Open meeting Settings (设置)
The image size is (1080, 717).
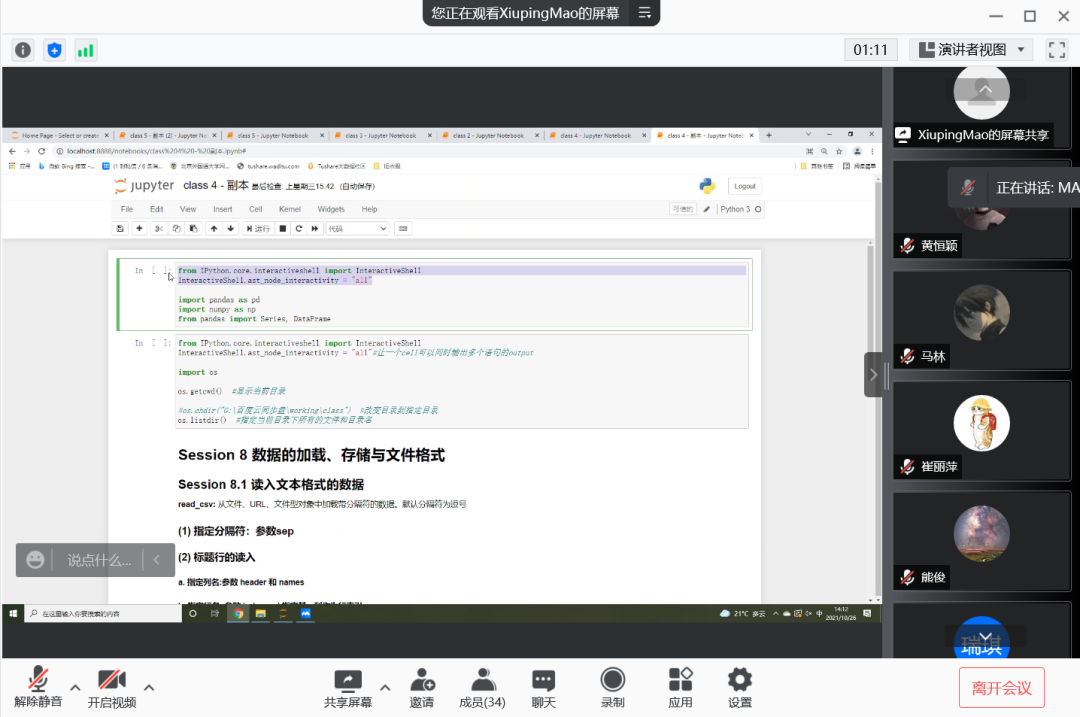pos(740,688)
